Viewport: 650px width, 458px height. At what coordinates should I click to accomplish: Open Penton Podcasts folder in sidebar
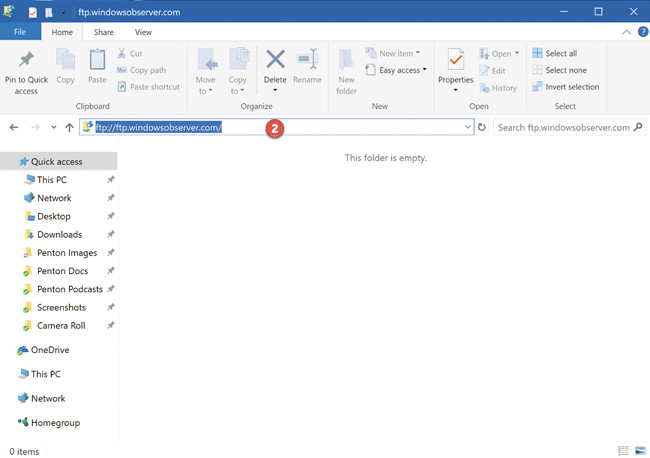70,289
